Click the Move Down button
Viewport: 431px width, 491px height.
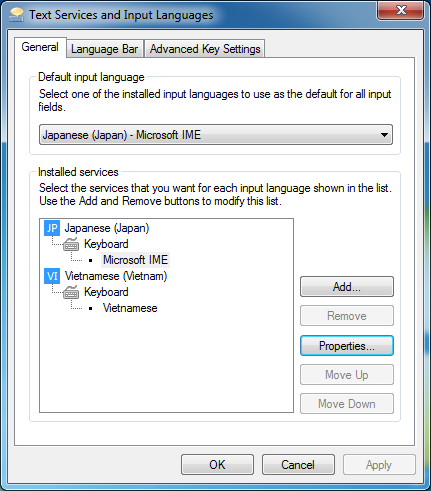pyautogui.click(x=347, y=404)
